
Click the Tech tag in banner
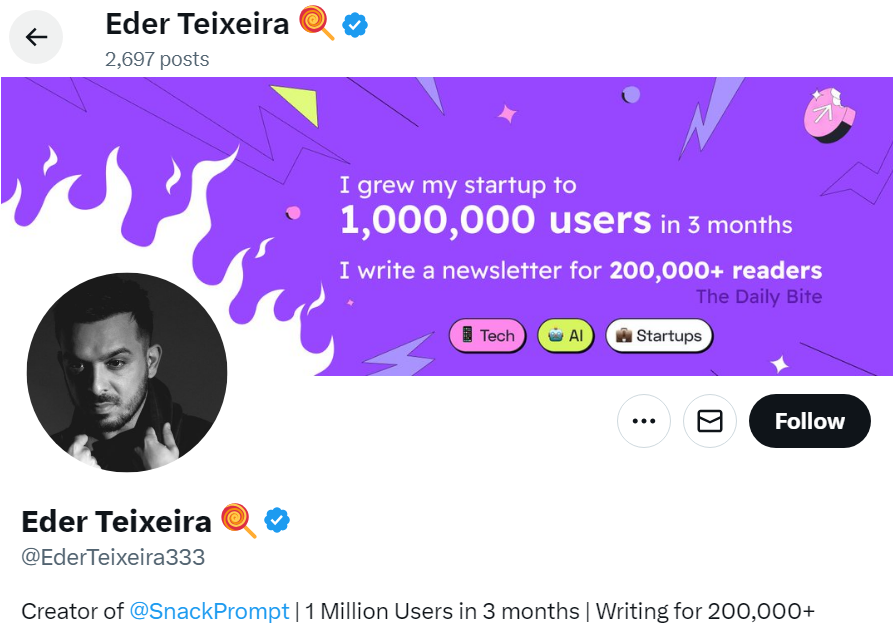click(x=488, y=336)
